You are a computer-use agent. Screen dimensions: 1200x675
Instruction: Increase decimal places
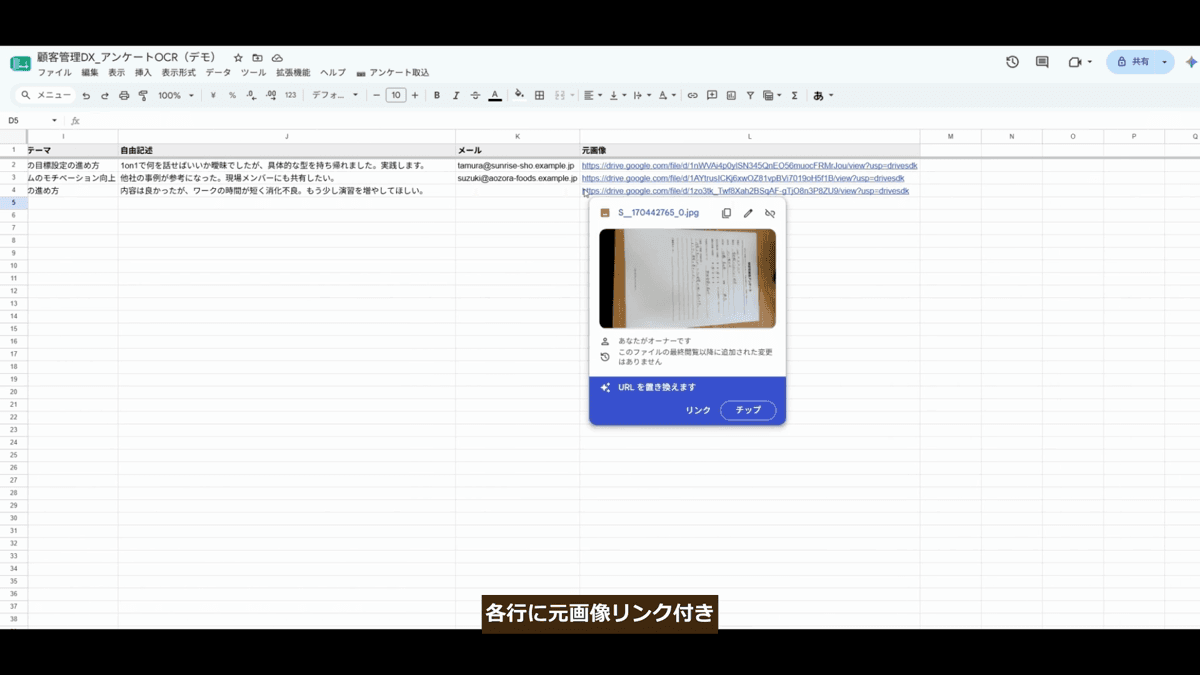pos(271,96)
